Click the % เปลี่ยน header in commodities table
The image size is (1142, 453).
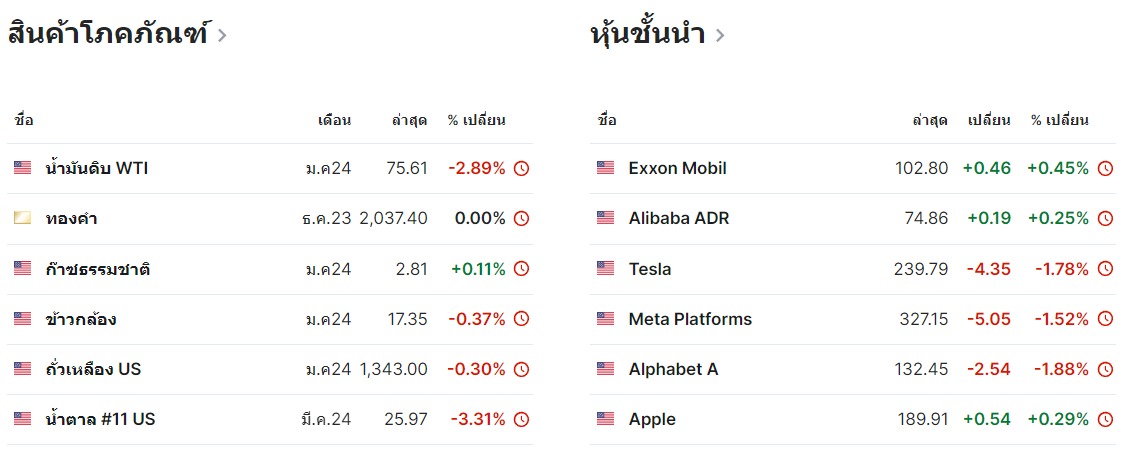476,120
